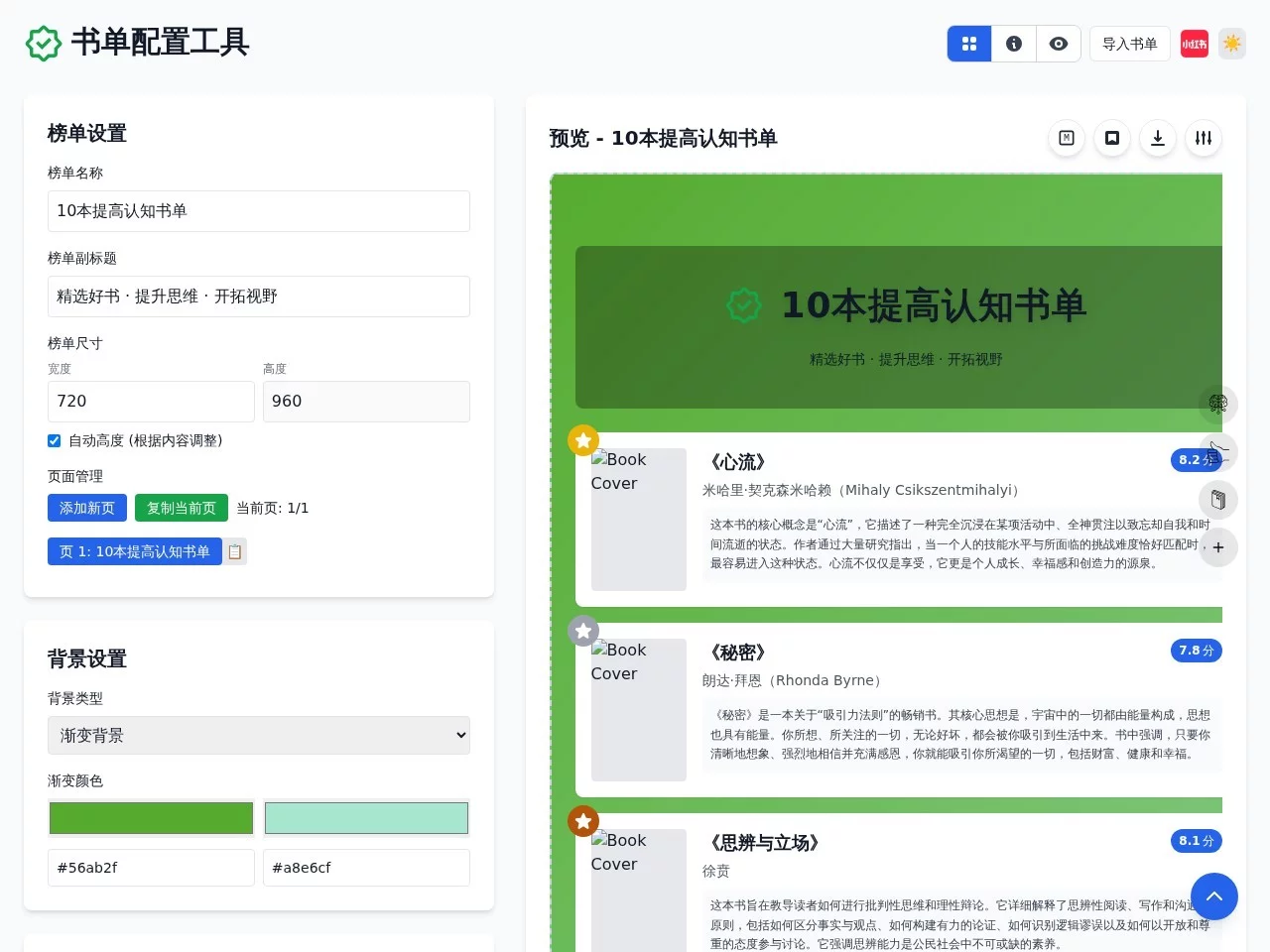Select page tab 页 1: 10本提高认知书单
Image resolution: width=1270 pixels, height=952 pixels.
pyautogui.click(x=134, y=551)
